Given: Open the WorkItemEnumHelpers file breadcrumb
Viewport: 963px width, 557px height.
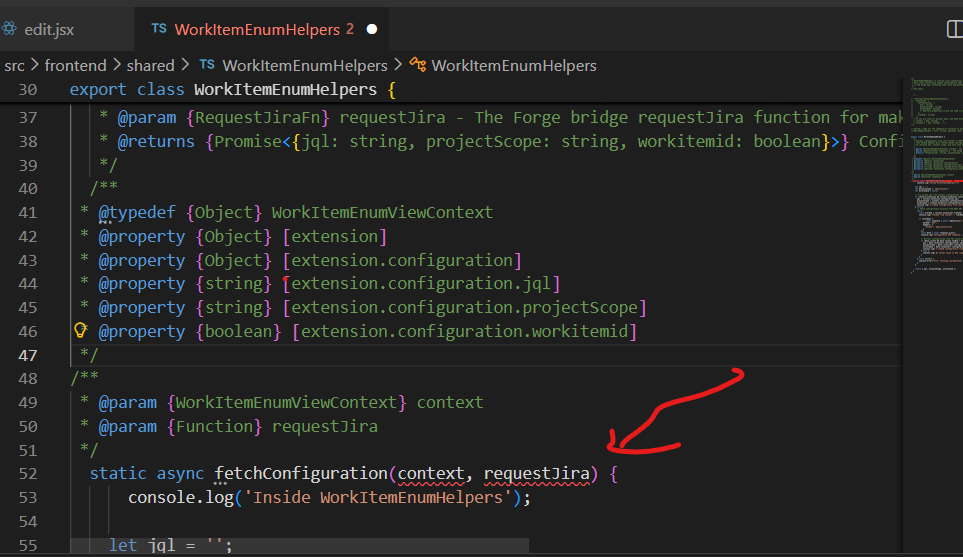Looking at the screenshot, I should [x=305, y=66].
